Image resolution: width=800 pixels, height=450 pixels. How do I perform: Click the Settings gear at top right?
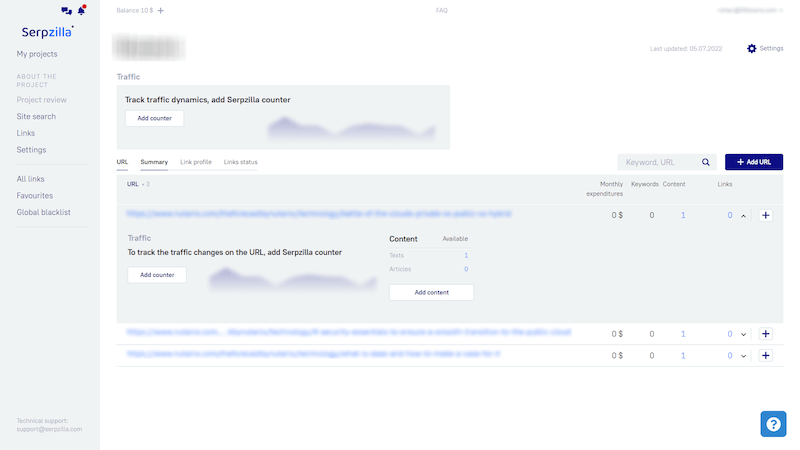coord(752,48)
